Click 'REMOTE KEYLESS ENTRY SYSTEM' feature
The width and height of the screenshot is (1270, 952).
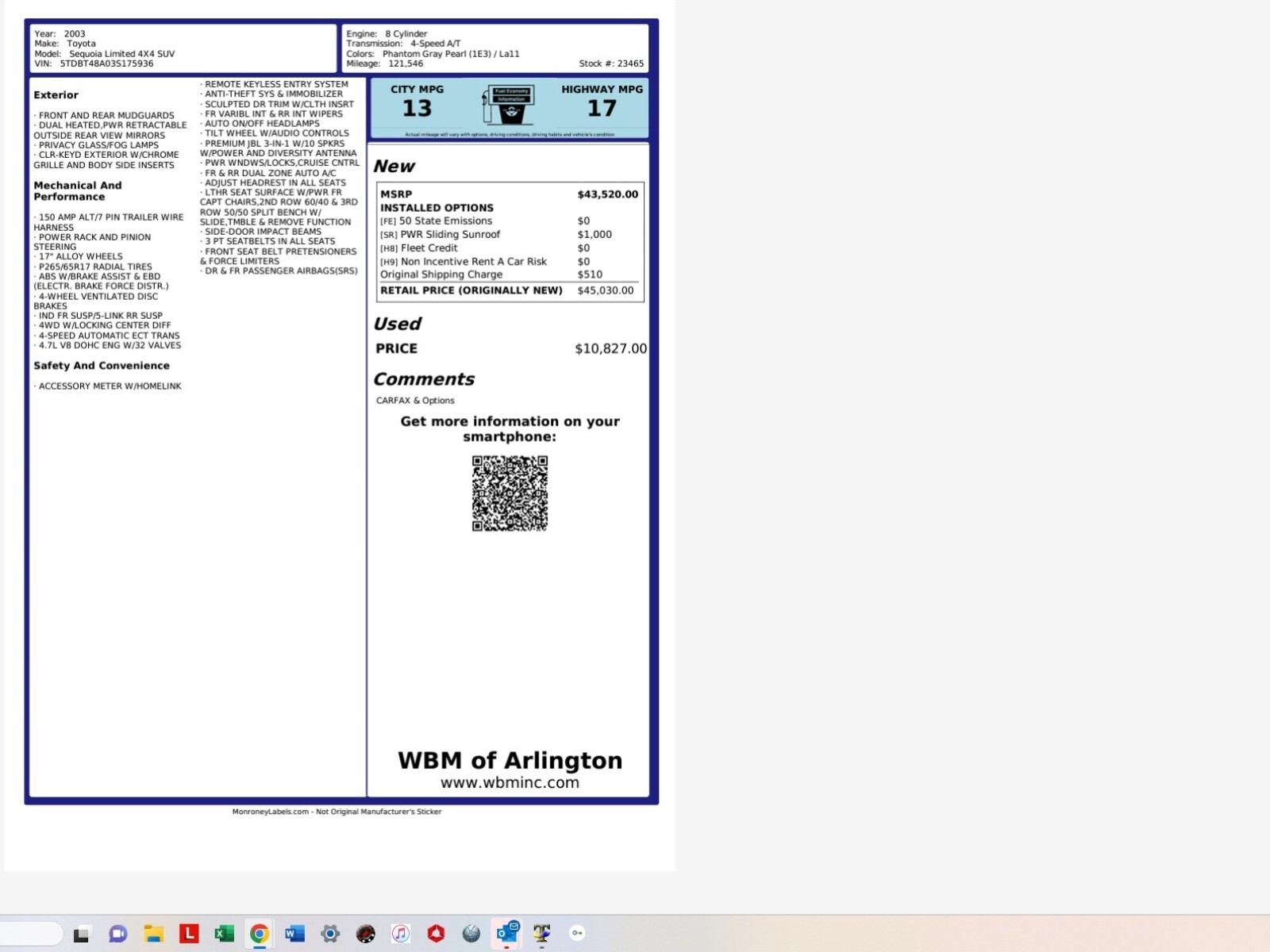pos(276,84)
